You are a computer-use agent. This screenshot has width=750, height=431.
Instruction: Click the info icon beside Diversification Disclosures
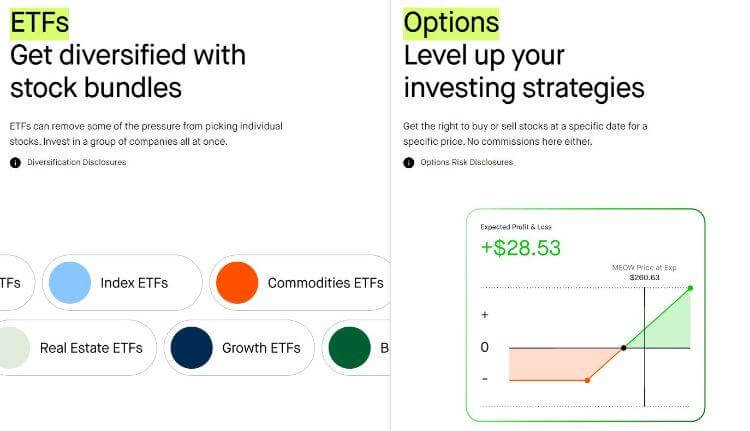click(x=15, y=163)
